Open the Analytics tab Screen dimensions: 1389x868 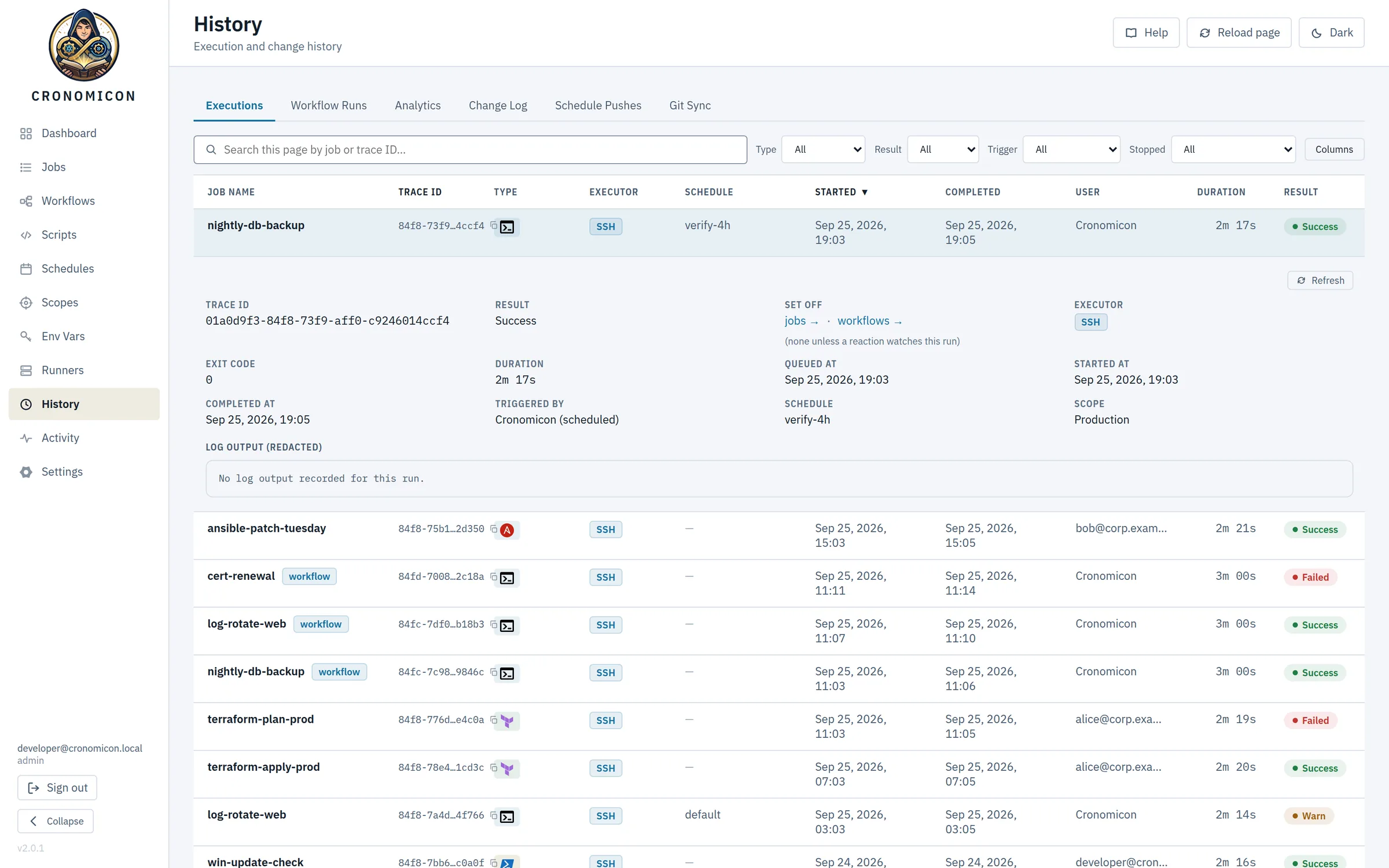(x=418, y=105)
